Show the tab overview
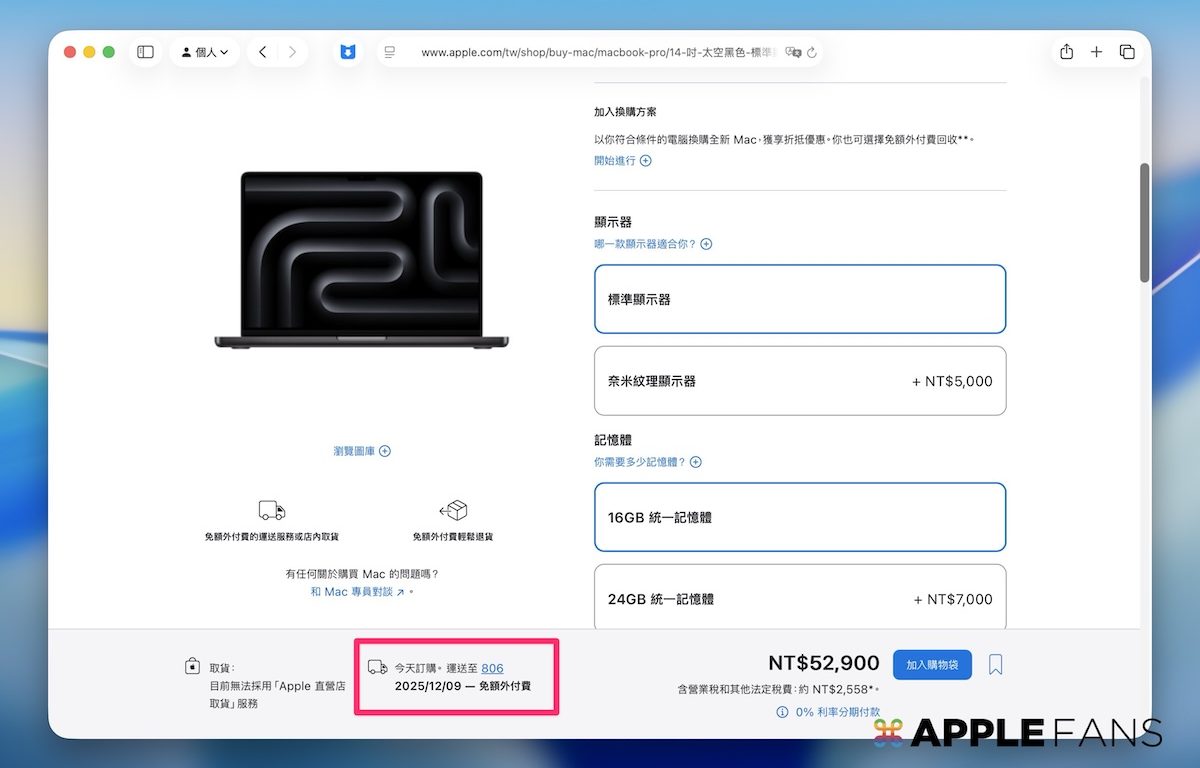The image size is (1200, 768). [x=1127, y=52]
